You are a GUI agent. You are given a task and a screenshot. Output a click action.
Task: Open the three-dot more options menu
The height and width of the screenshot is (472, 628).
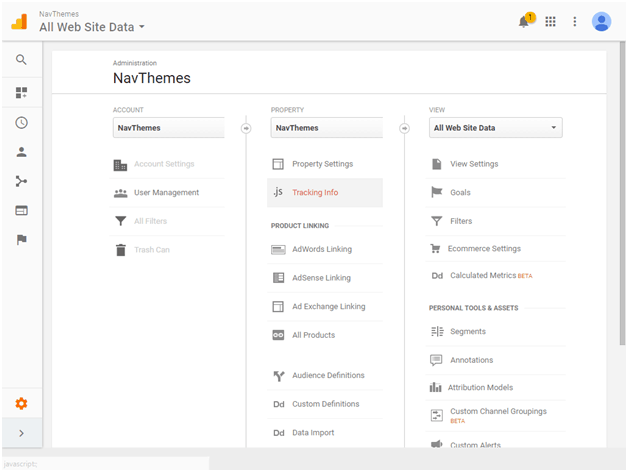[575, 22]
